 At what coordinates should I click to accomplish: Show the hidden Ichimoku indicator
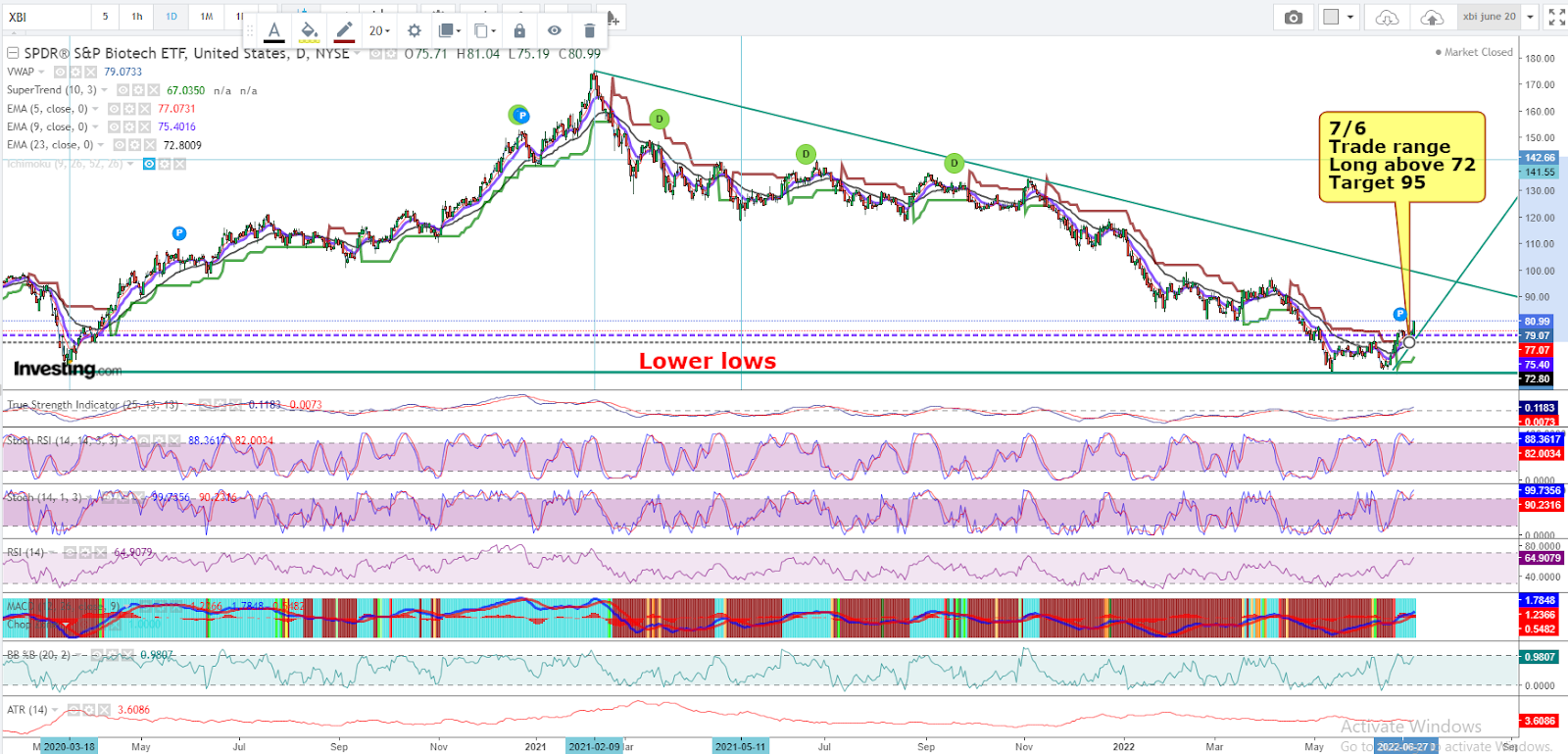tap(149, 164)
